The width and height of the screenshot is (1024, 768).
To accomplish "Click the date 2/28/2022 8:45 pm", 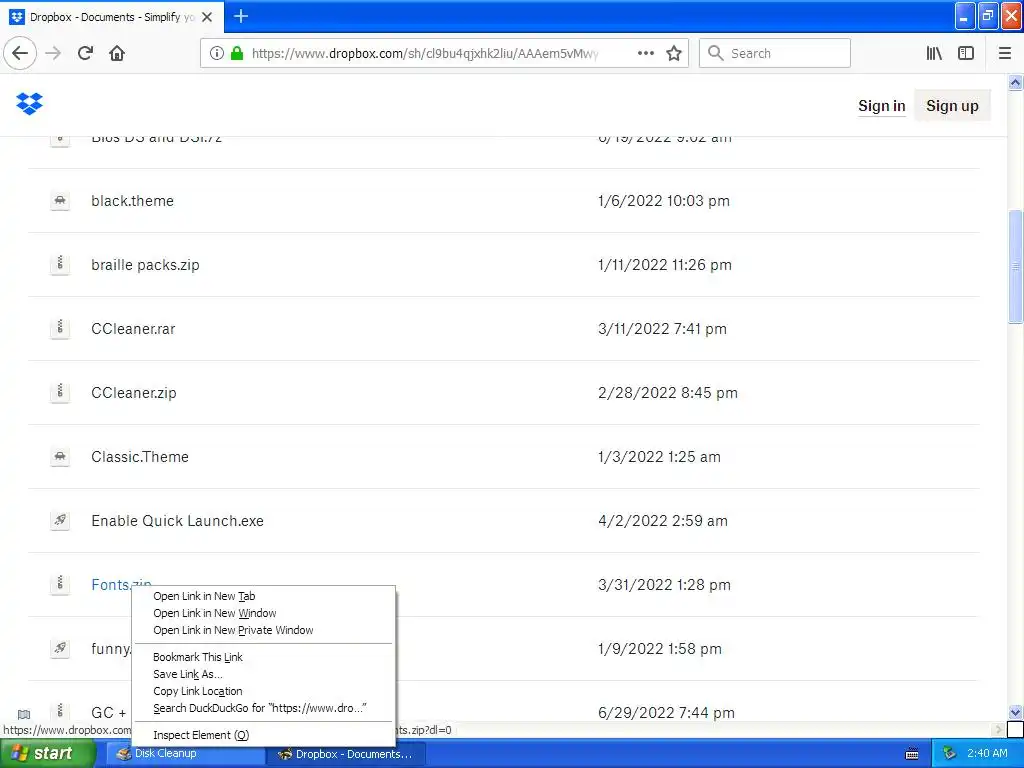I will click(668, 392).
